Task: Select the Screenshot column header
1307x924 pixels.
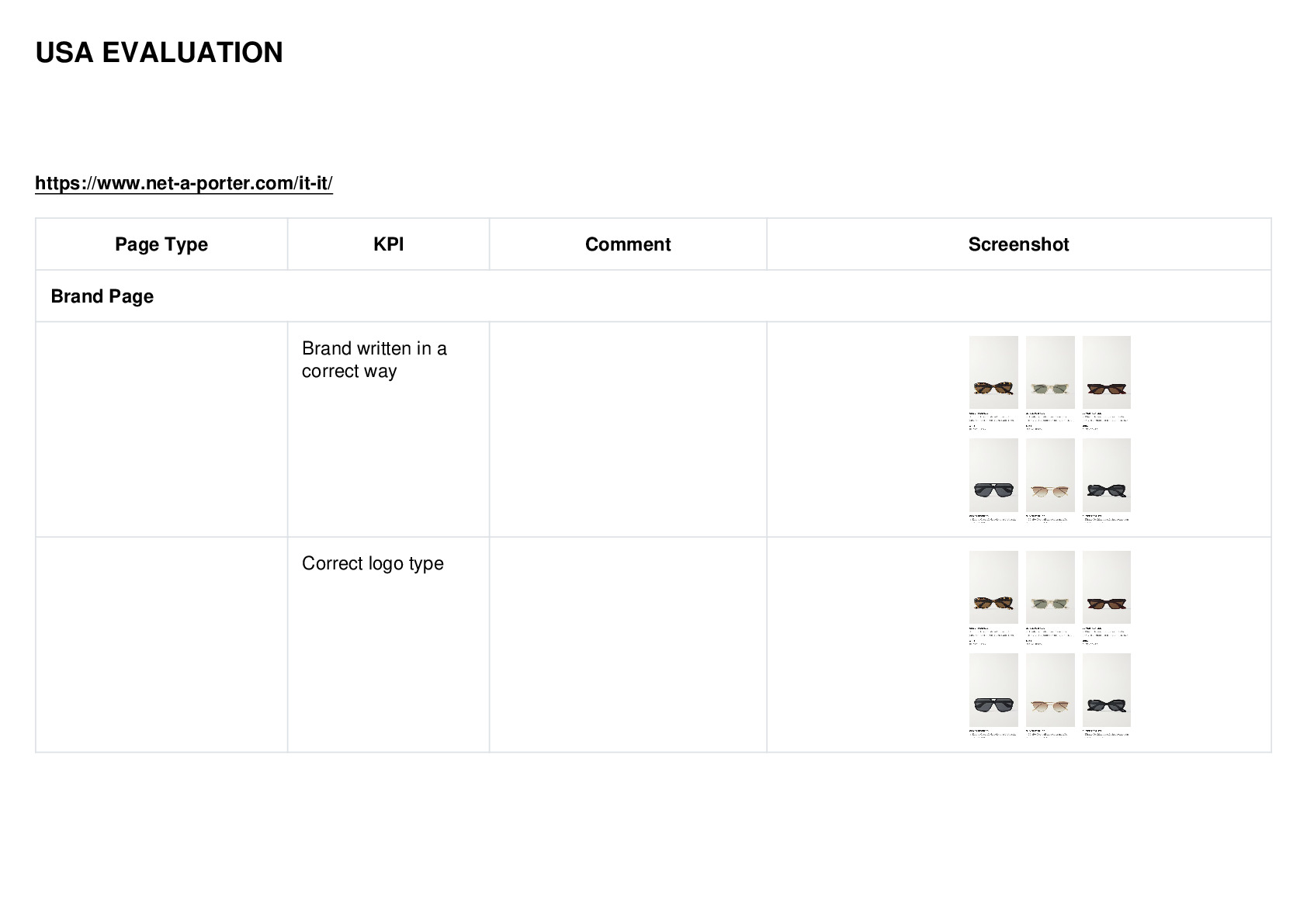Action: click(1018, 244)
